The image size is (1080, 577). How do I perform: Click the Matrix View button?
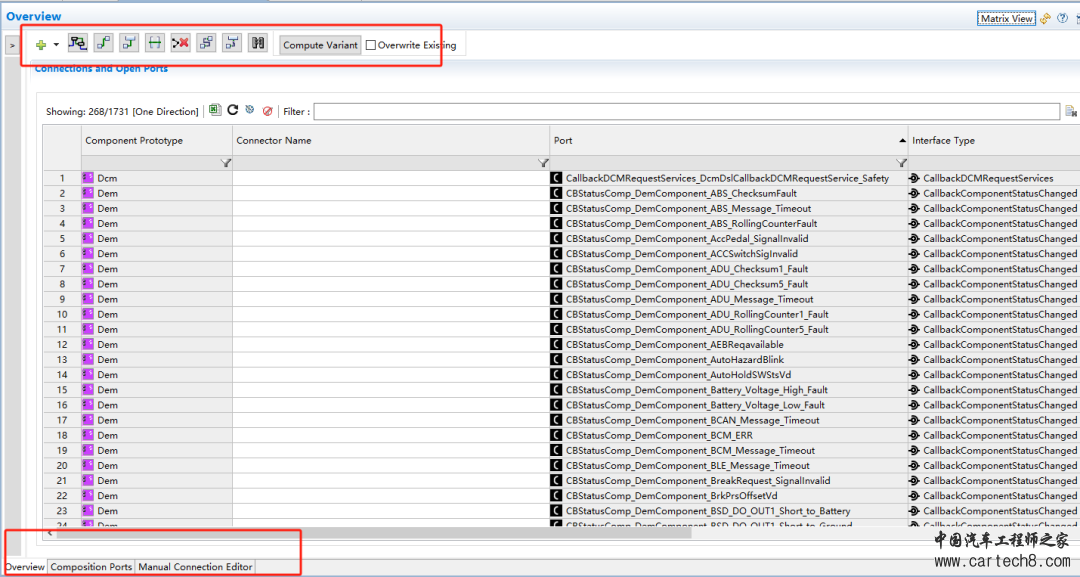click(1006, 19)
